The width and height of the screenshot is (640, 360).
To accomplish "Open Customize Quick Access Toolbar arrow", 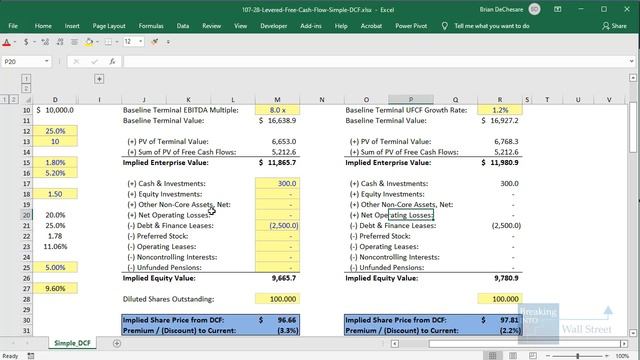I will click(168, 42).
